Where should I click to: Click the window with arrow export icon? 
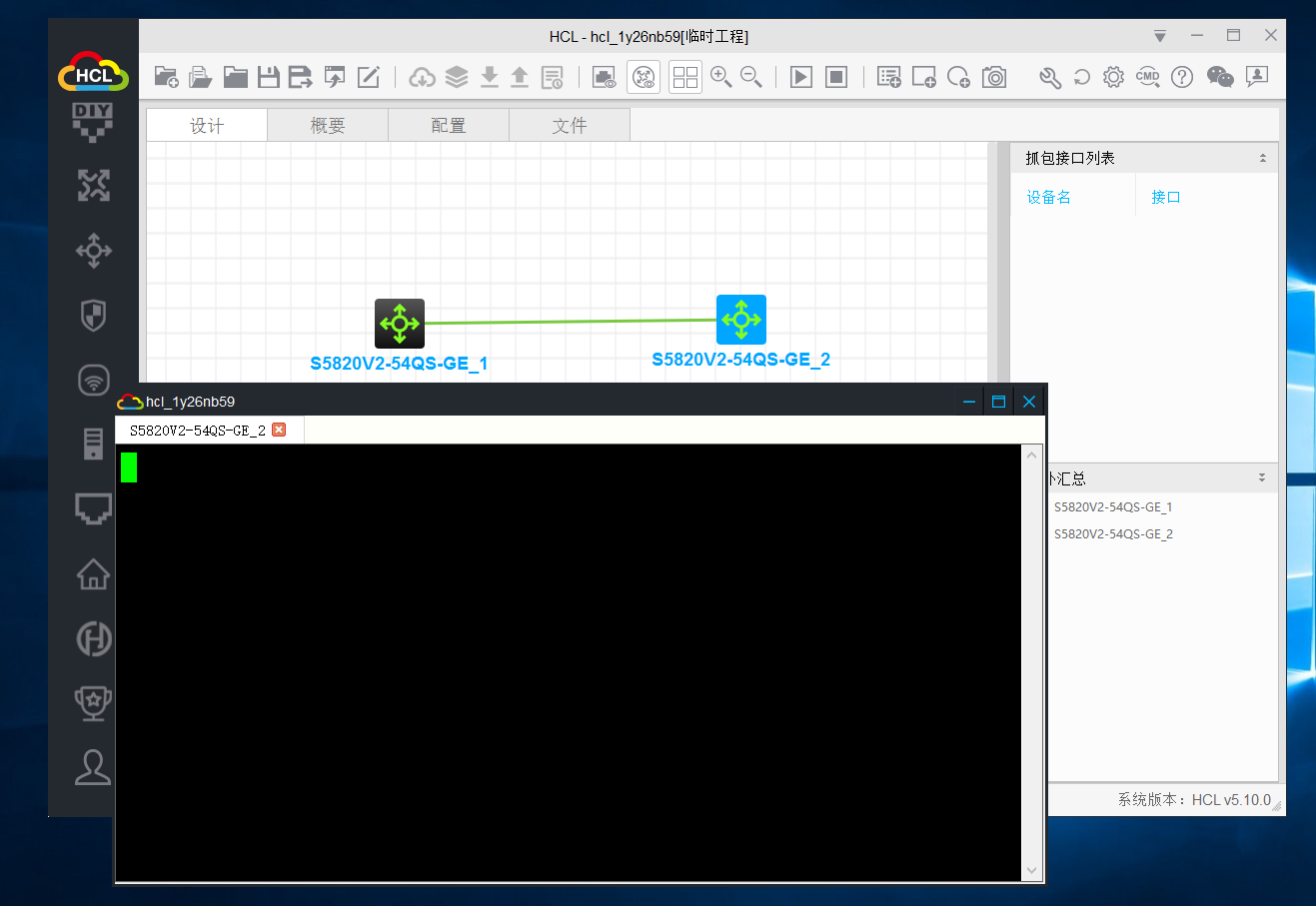coord(335,77)
